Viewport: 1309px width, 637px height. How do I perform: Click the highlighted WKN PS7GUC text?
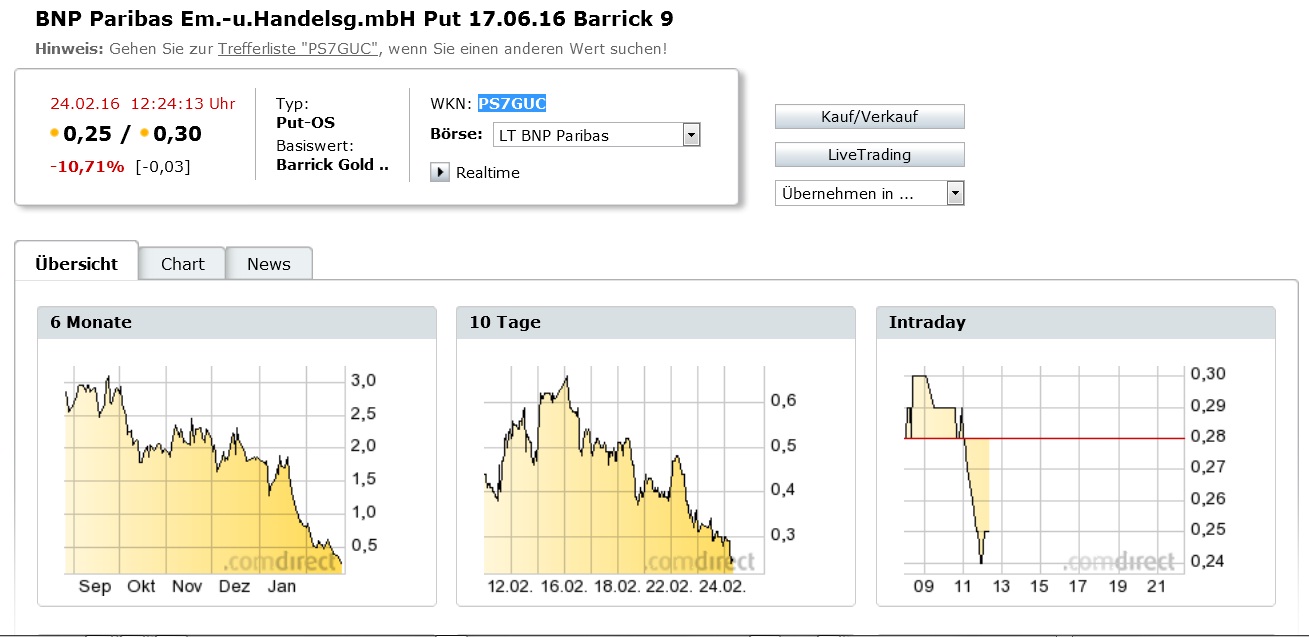click(512, 103)
